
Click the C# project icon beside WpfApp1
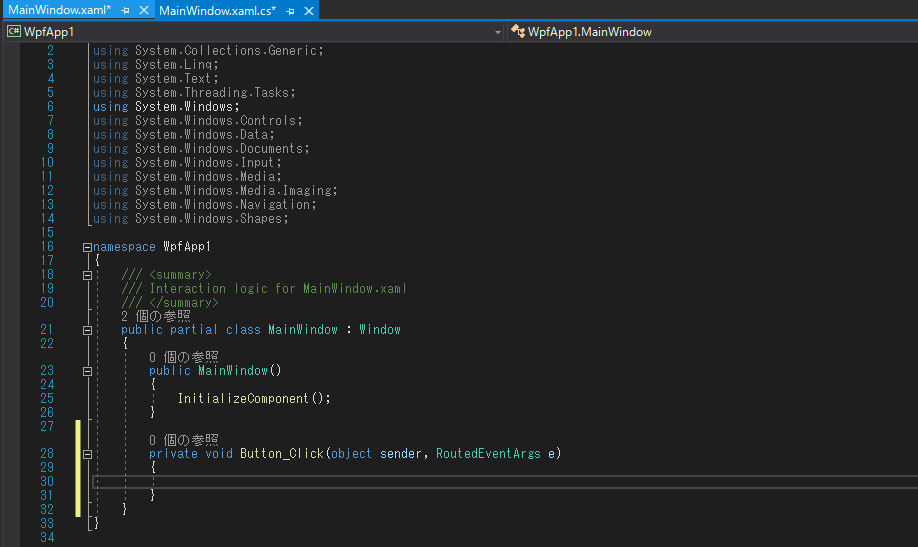tap(13, 32)
